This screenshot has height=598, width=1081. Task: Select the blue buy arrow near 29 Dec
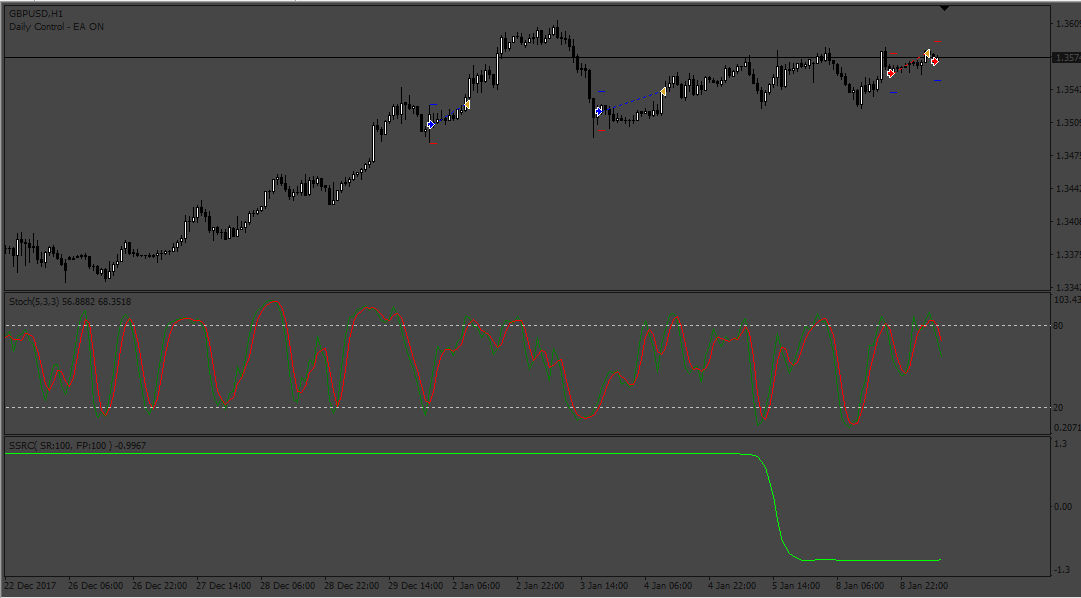[x=431, y=125]
